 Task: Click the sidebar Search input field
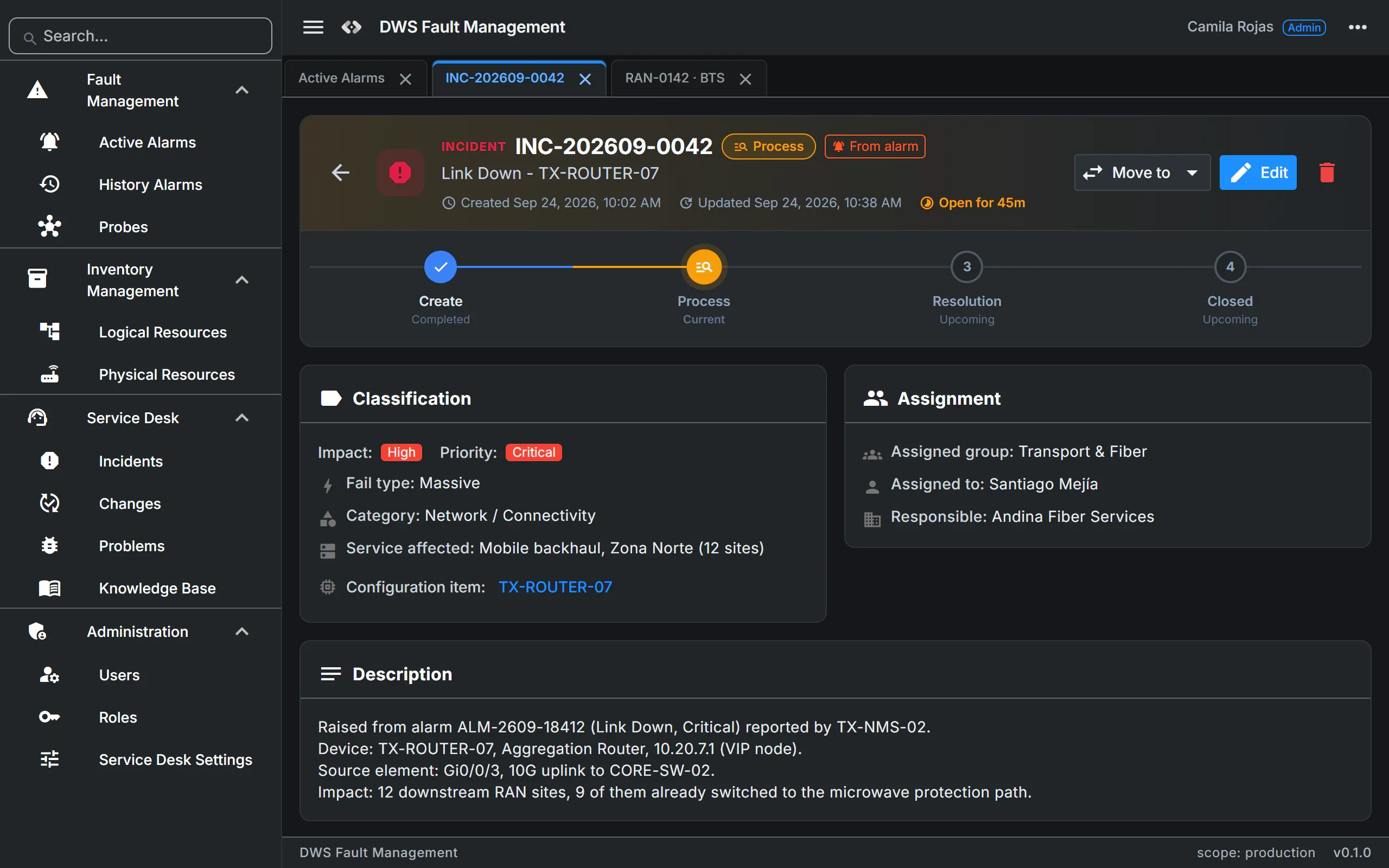click(x=141, y=36)
